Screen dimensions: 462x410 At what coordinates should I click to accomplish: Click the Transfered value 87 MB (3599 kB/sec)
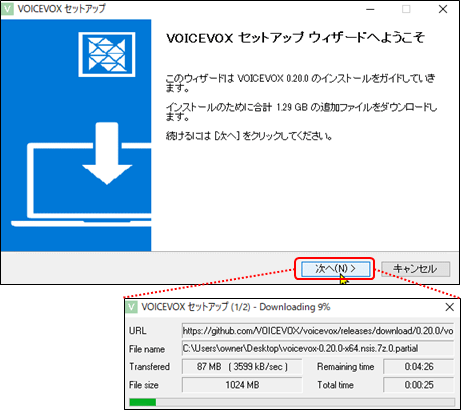coord(242,367)
